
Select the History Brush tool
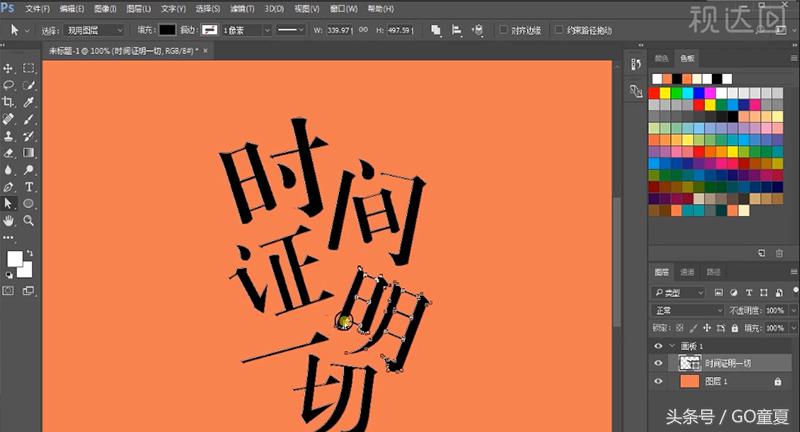[x=29, y=136]
